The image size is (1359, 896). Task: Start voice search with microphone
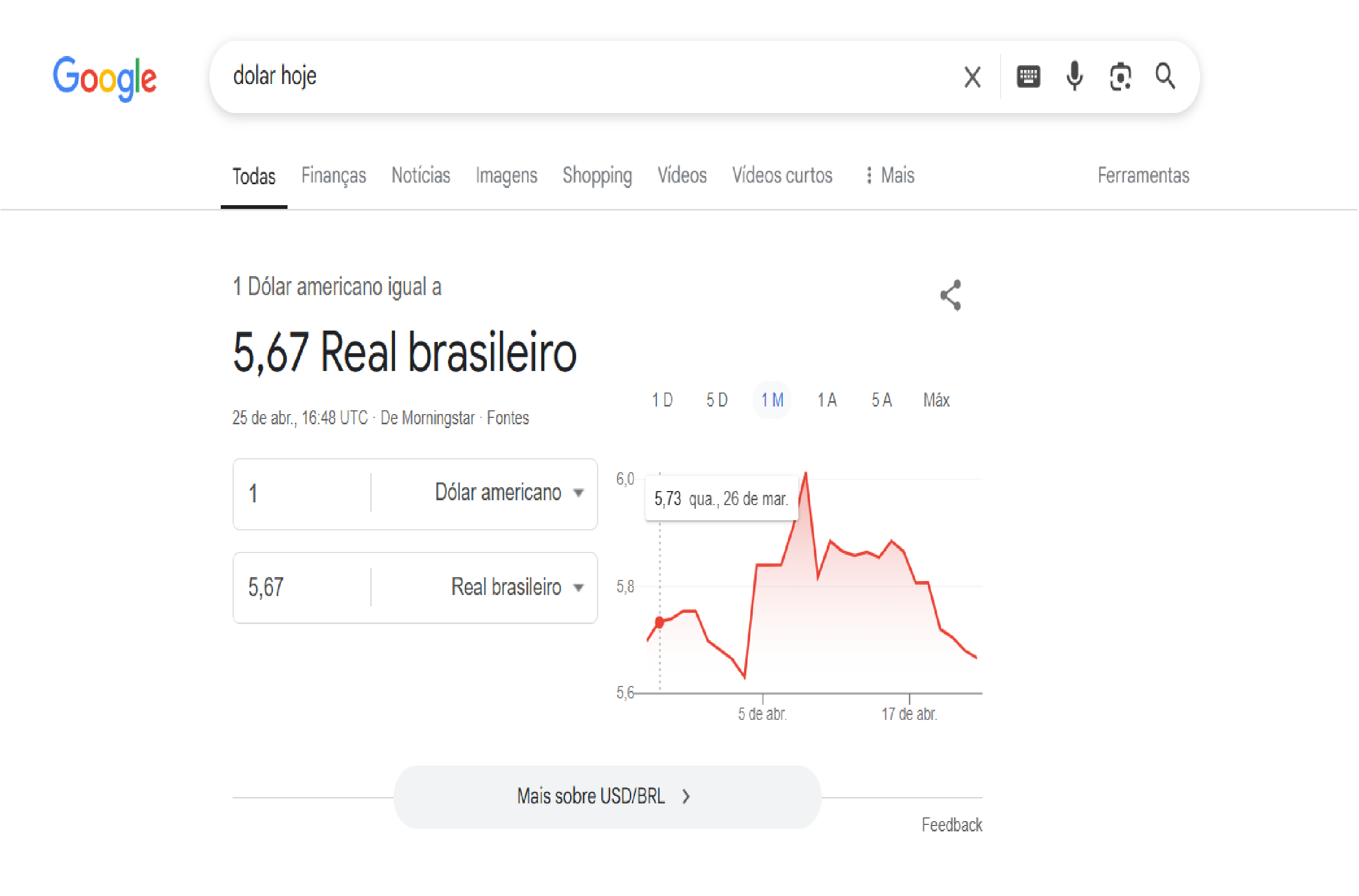point(1075,76)
